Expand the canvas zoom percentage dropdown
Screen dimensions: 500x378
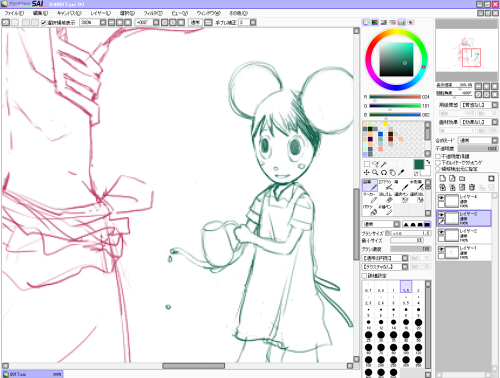(103, 22)
